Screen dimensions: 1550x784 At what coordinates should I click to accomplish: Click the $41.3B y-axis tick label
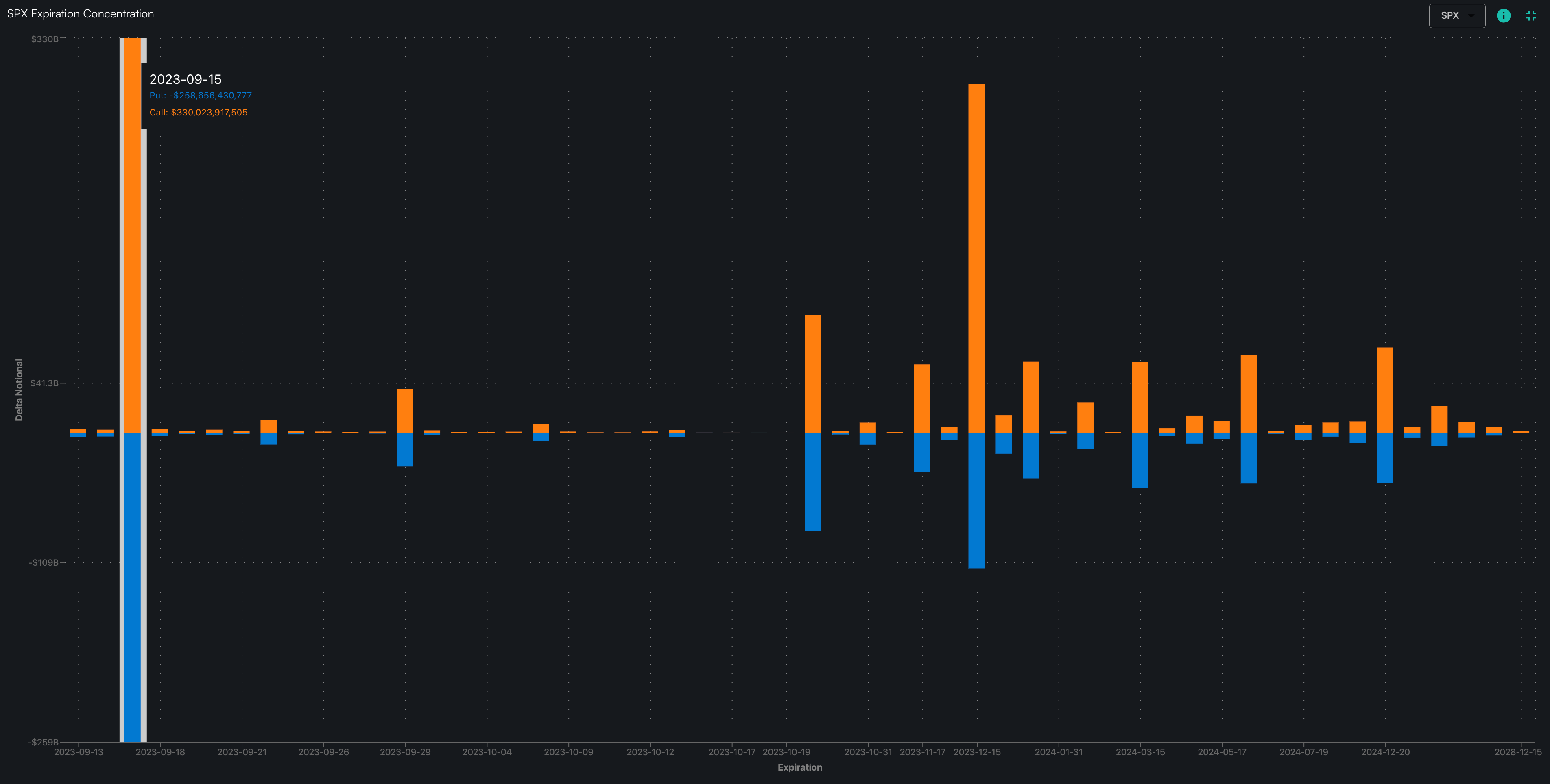click(x=44, y=383)
